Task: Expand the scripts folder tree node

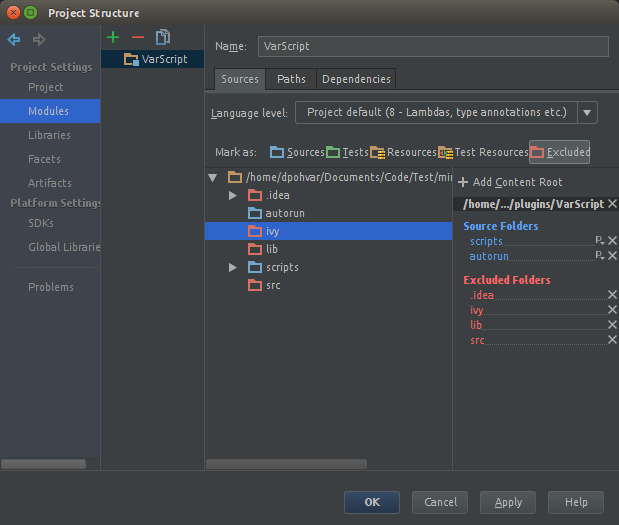Action: tap(233, 267)
